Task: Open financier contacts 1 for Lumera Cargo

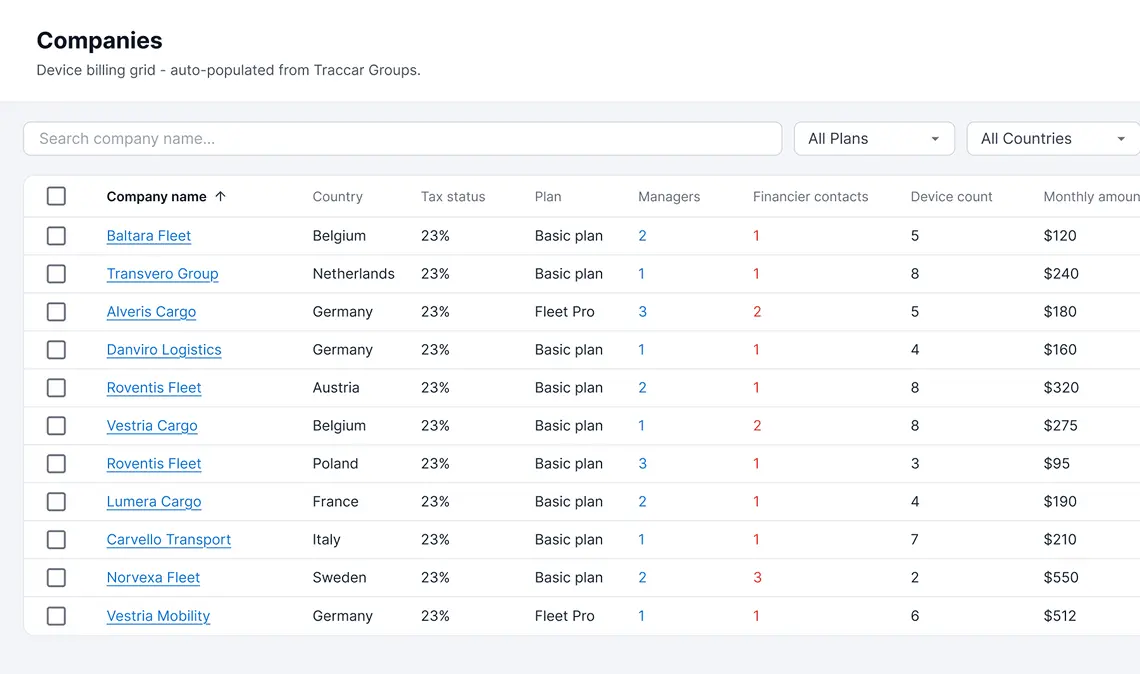Action: (756, 502)
